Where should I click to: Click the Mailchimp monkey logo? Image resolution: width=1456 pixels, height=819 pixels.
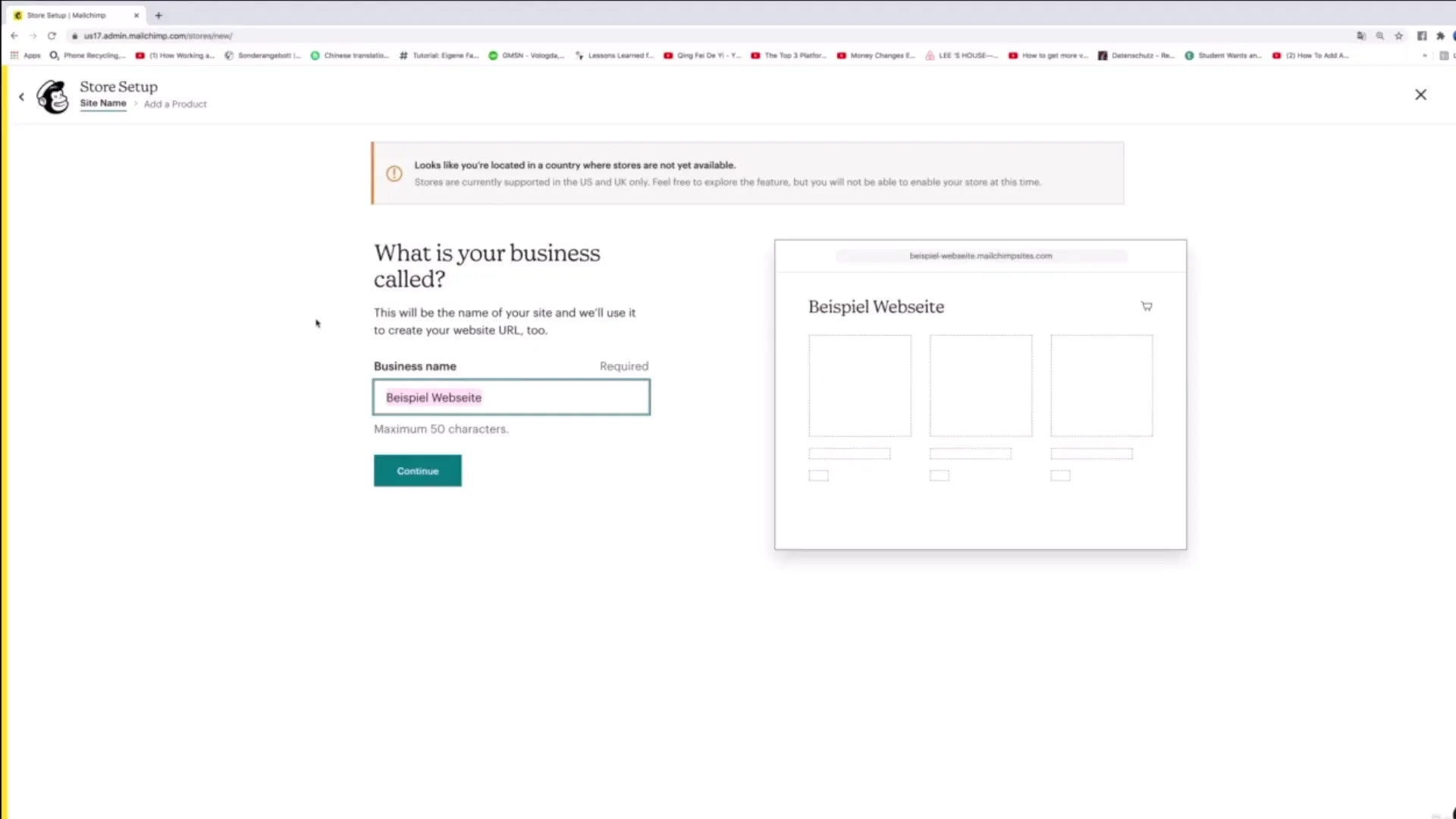click(x=53, y=96)
